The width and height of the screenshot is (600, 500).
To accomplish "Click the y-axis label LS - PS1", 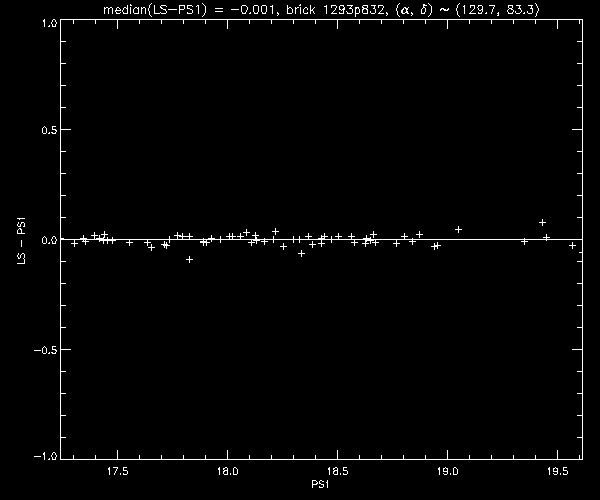I will (22, 240).
